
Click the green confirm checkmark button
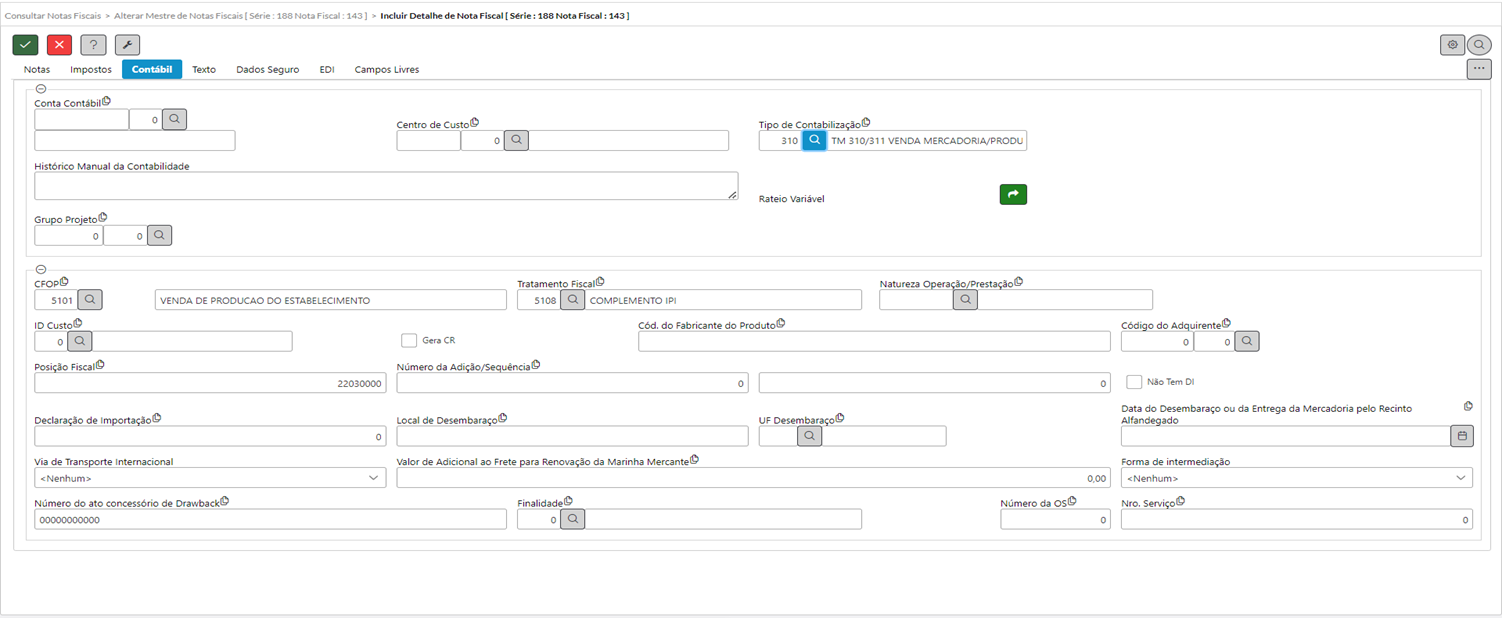click(x=25, y=45)
